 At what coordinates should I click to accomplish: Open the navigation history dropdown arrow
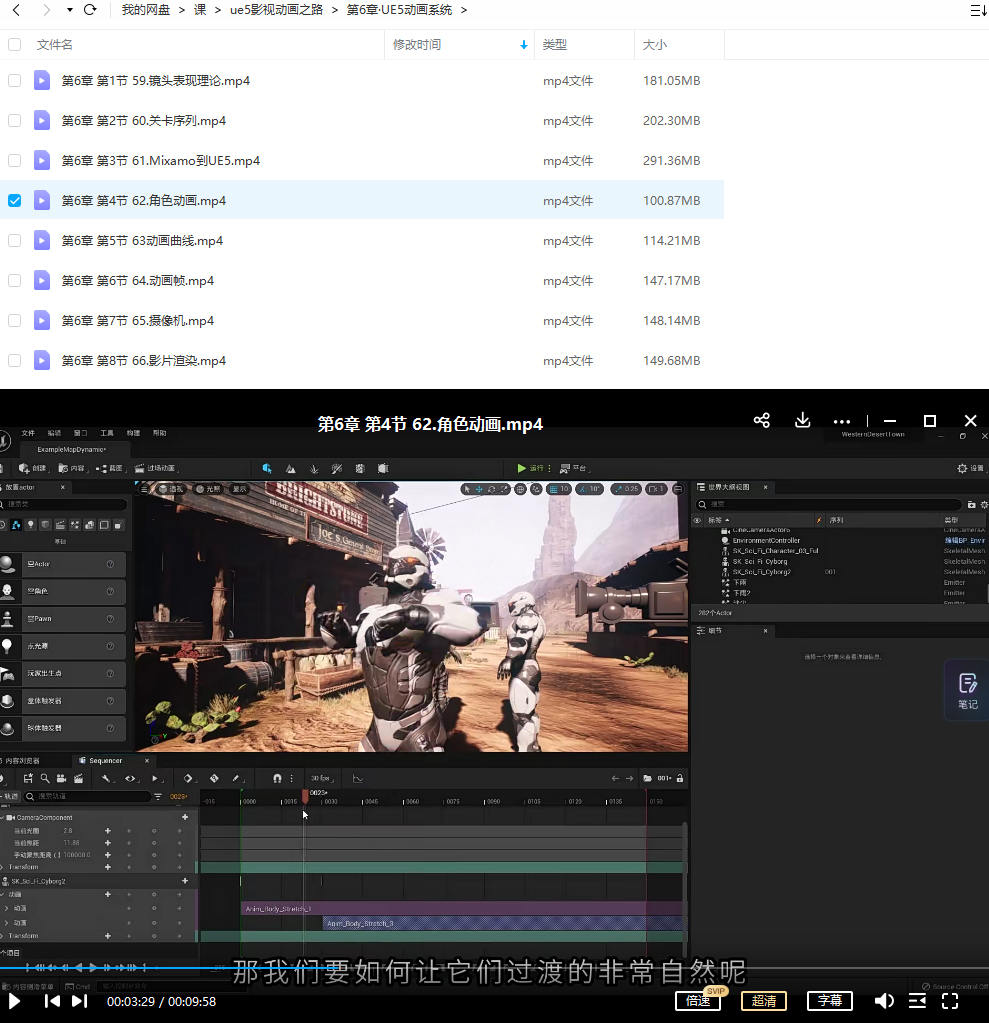(x=69, y=10)
